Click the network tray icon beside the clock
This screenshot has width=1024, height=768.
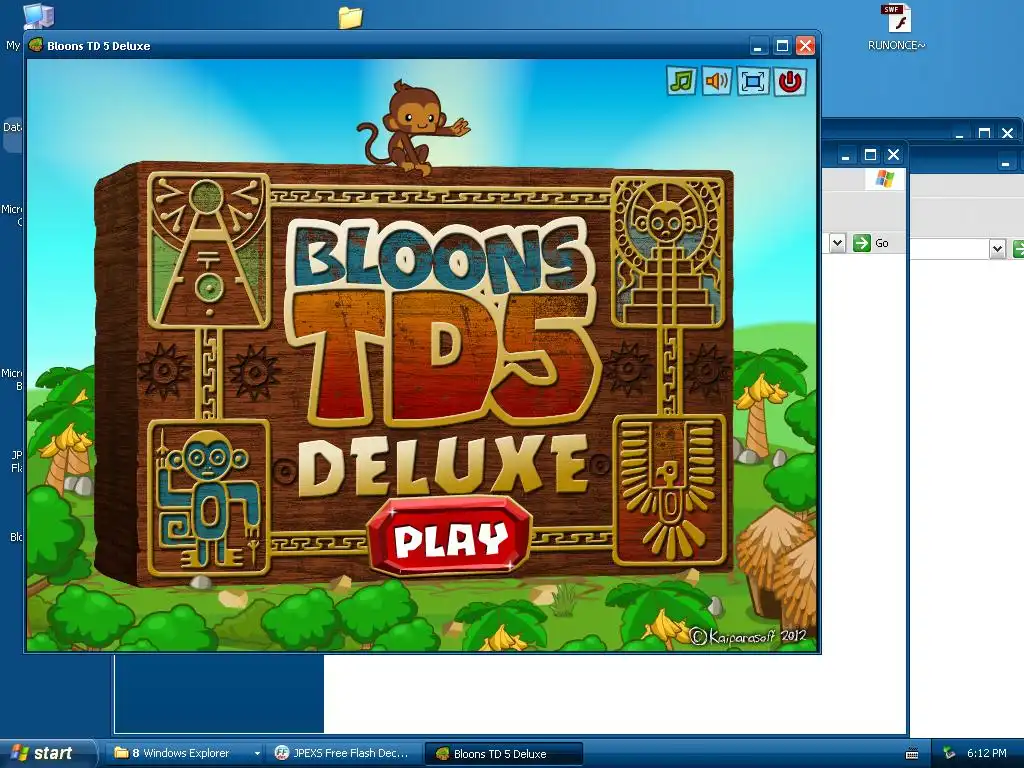click(x=950, y=754)
